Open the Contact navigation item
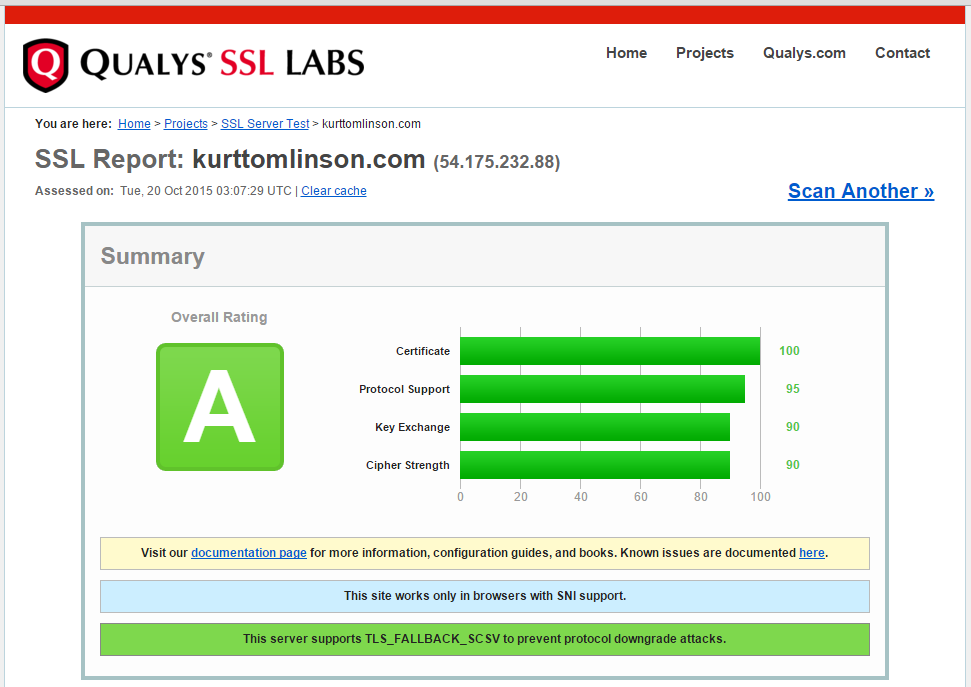 (902, 53)
